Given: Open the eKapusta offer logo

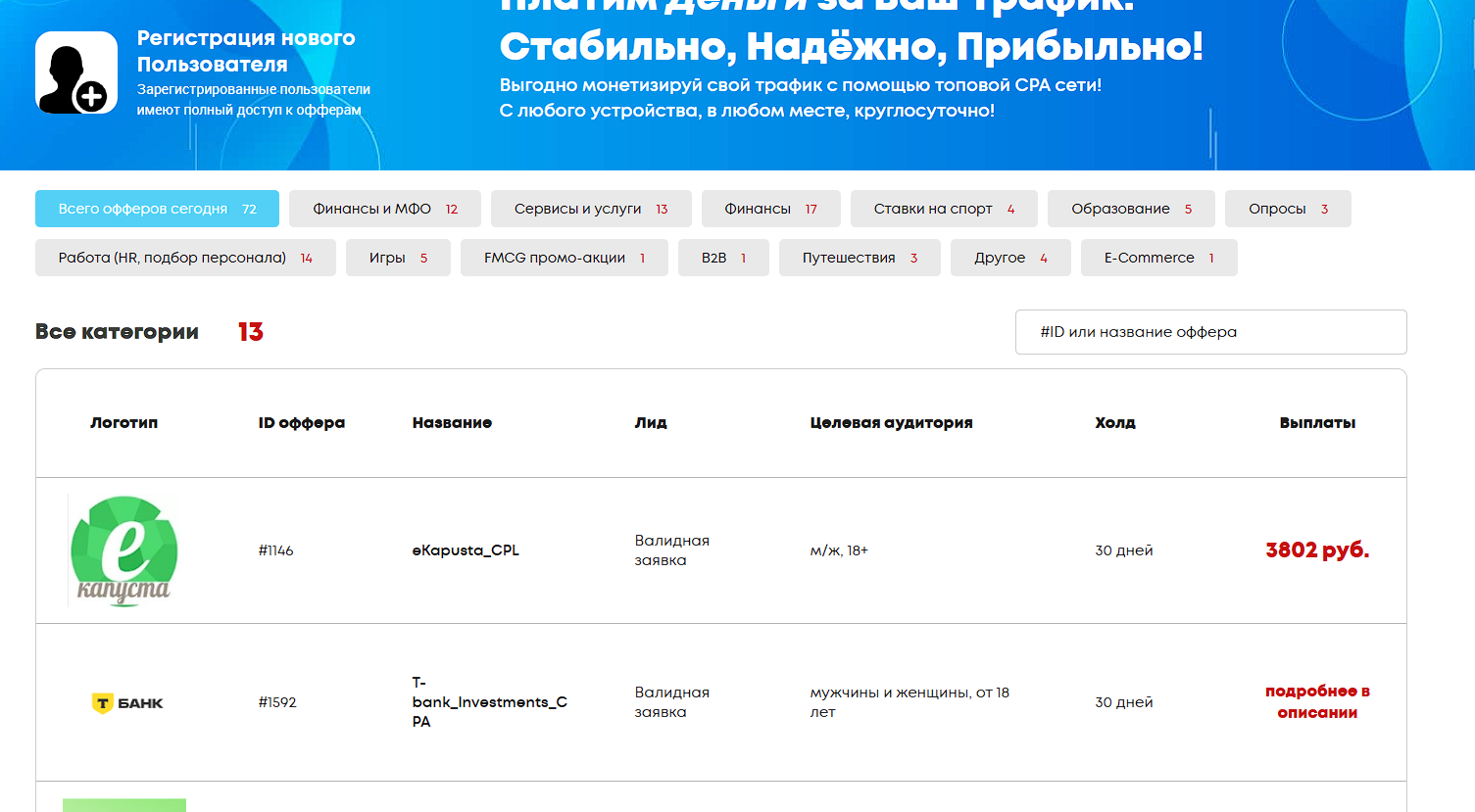Looking at the screenshot, I should point(123,550).
